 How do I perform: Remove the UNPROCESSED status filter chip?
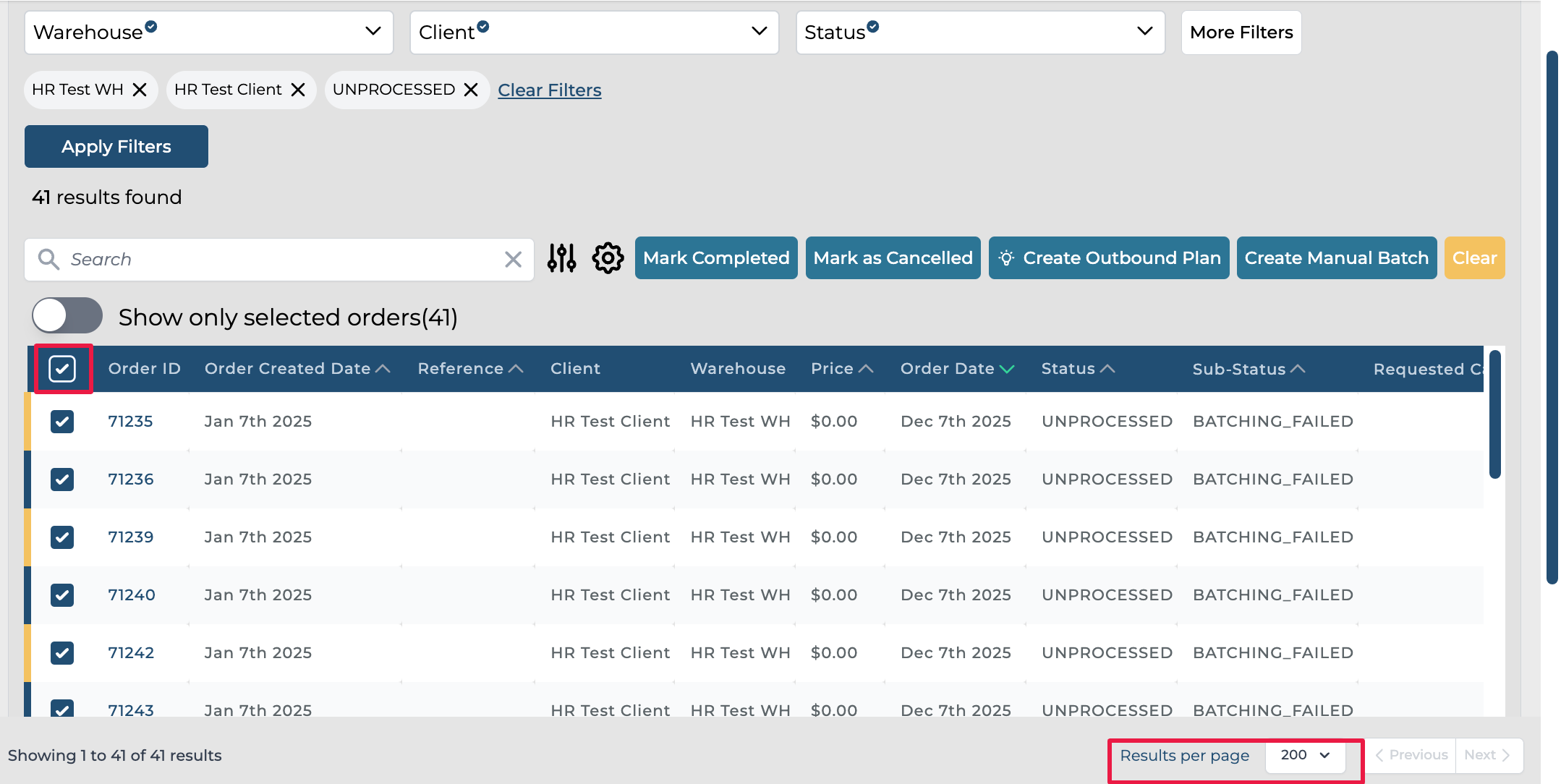pos(471,90)
